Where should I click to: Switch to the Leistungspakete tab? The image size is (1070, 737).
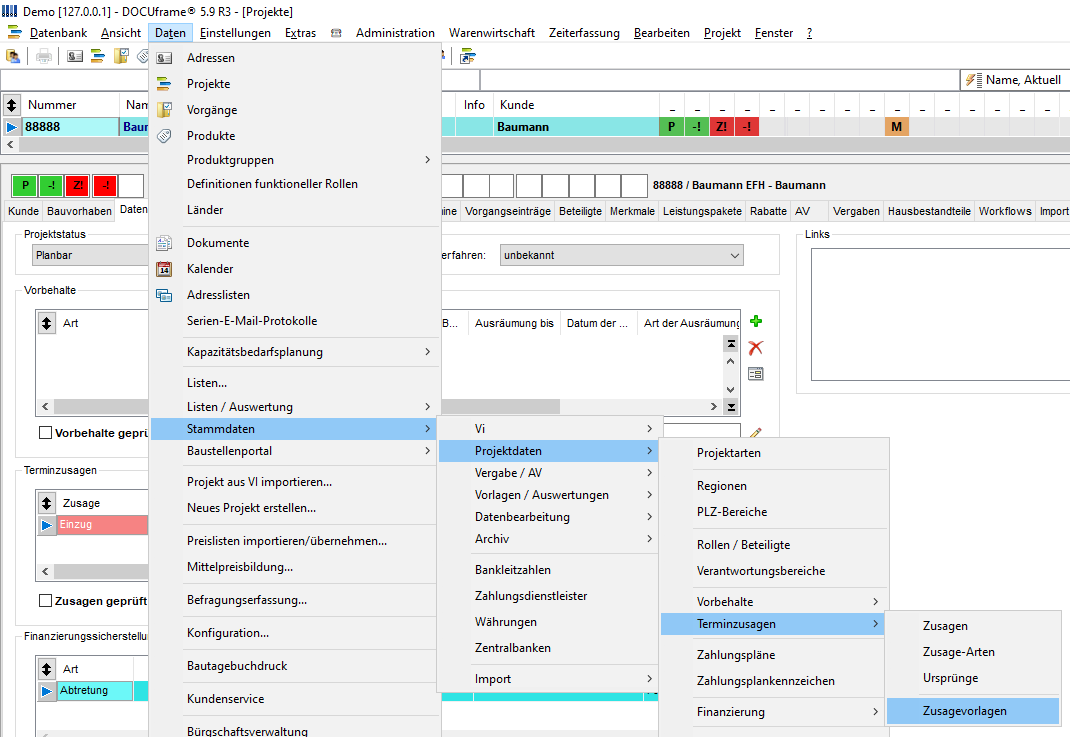(x=702, y=211)
